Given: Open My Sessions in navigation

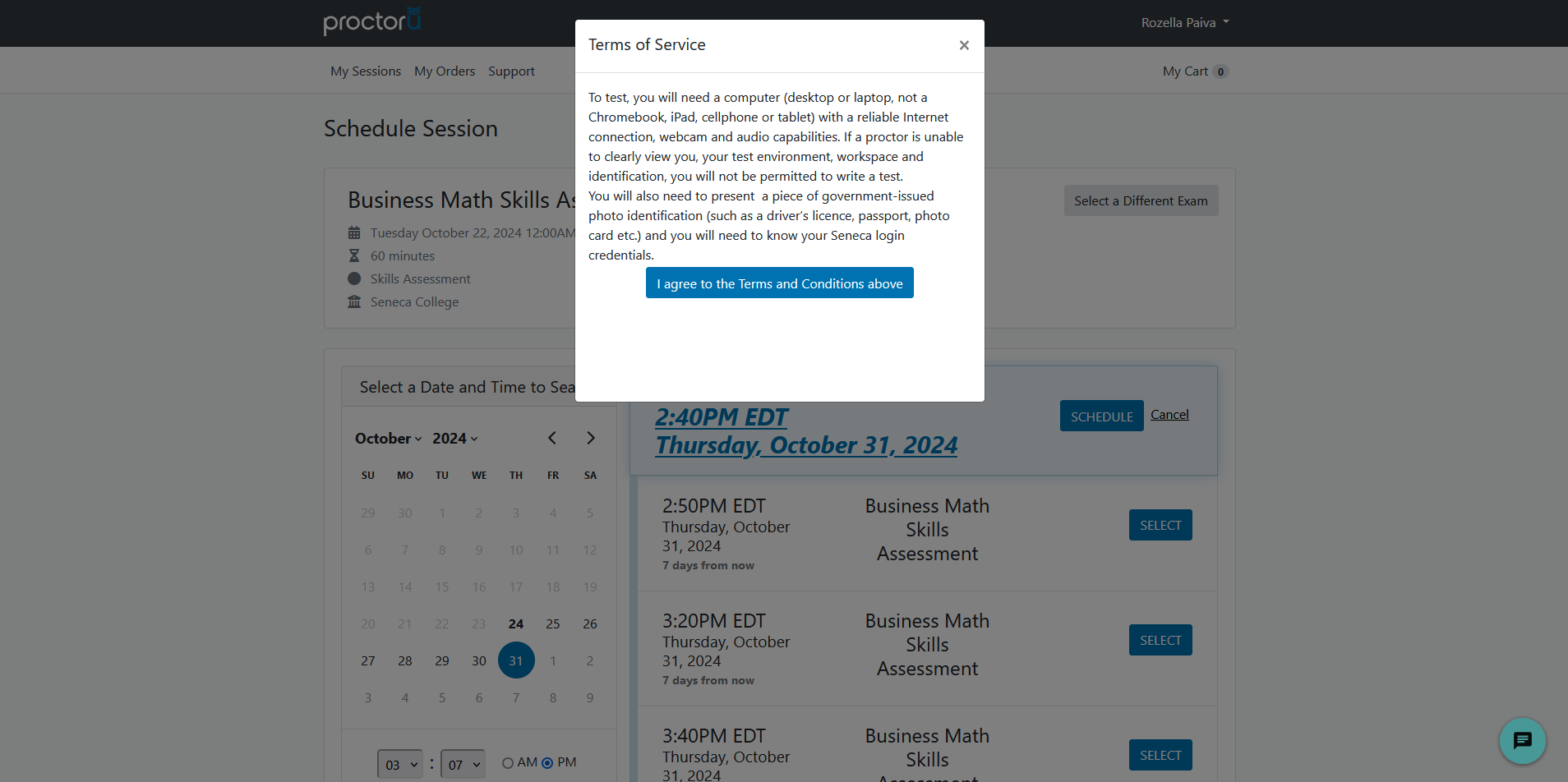Looking at the screenshot, I should (366, 71).
